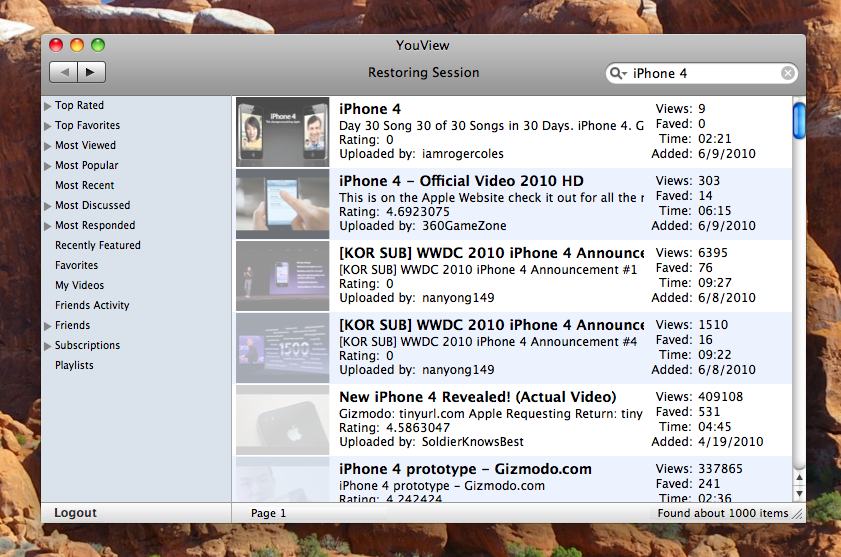
Task: Expand the Most Popular category
Action: click(48, 166)
